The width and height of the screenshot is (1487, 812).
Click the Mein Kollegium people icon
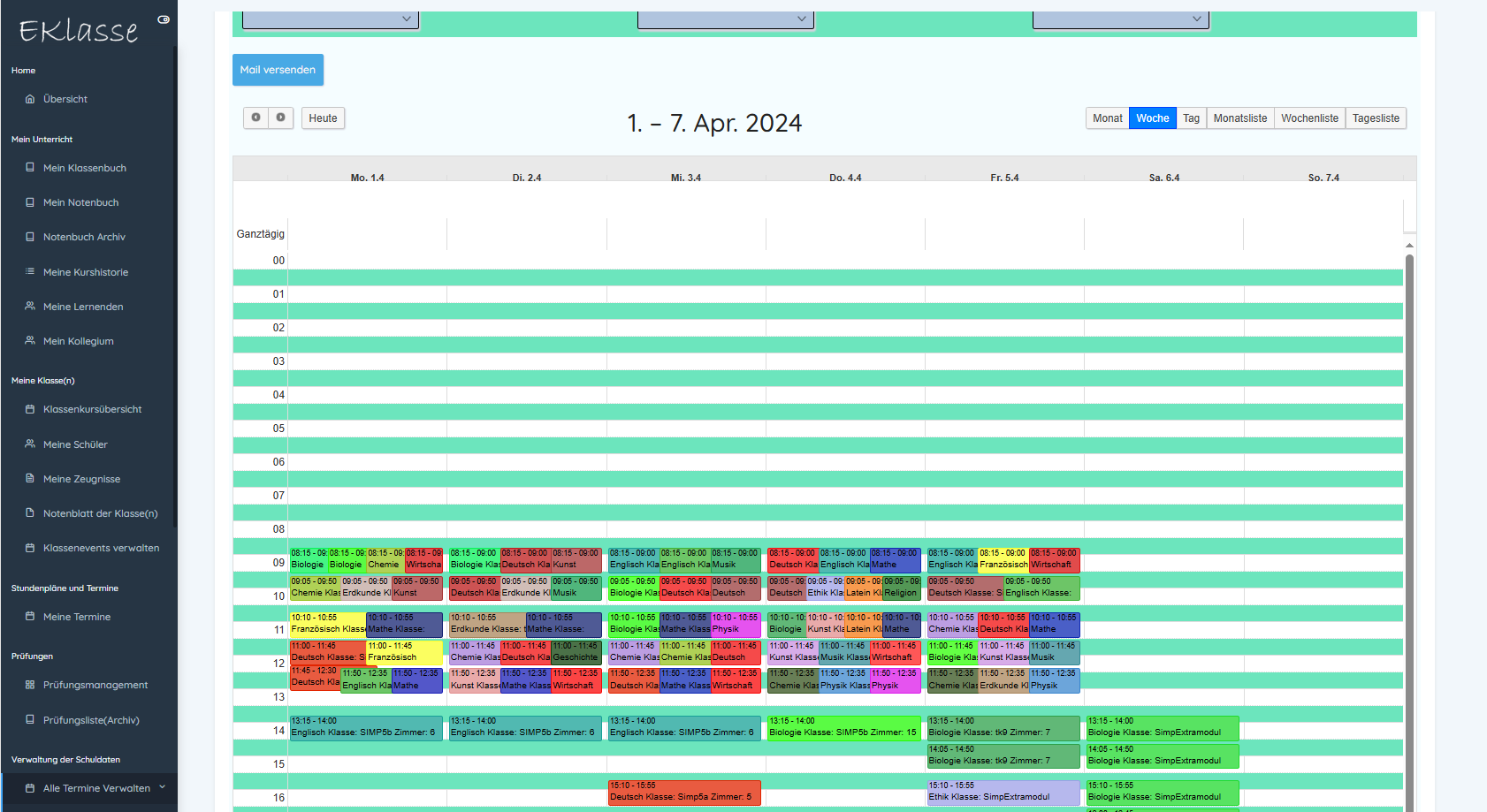pyautogui.click(x=30, y=340)
